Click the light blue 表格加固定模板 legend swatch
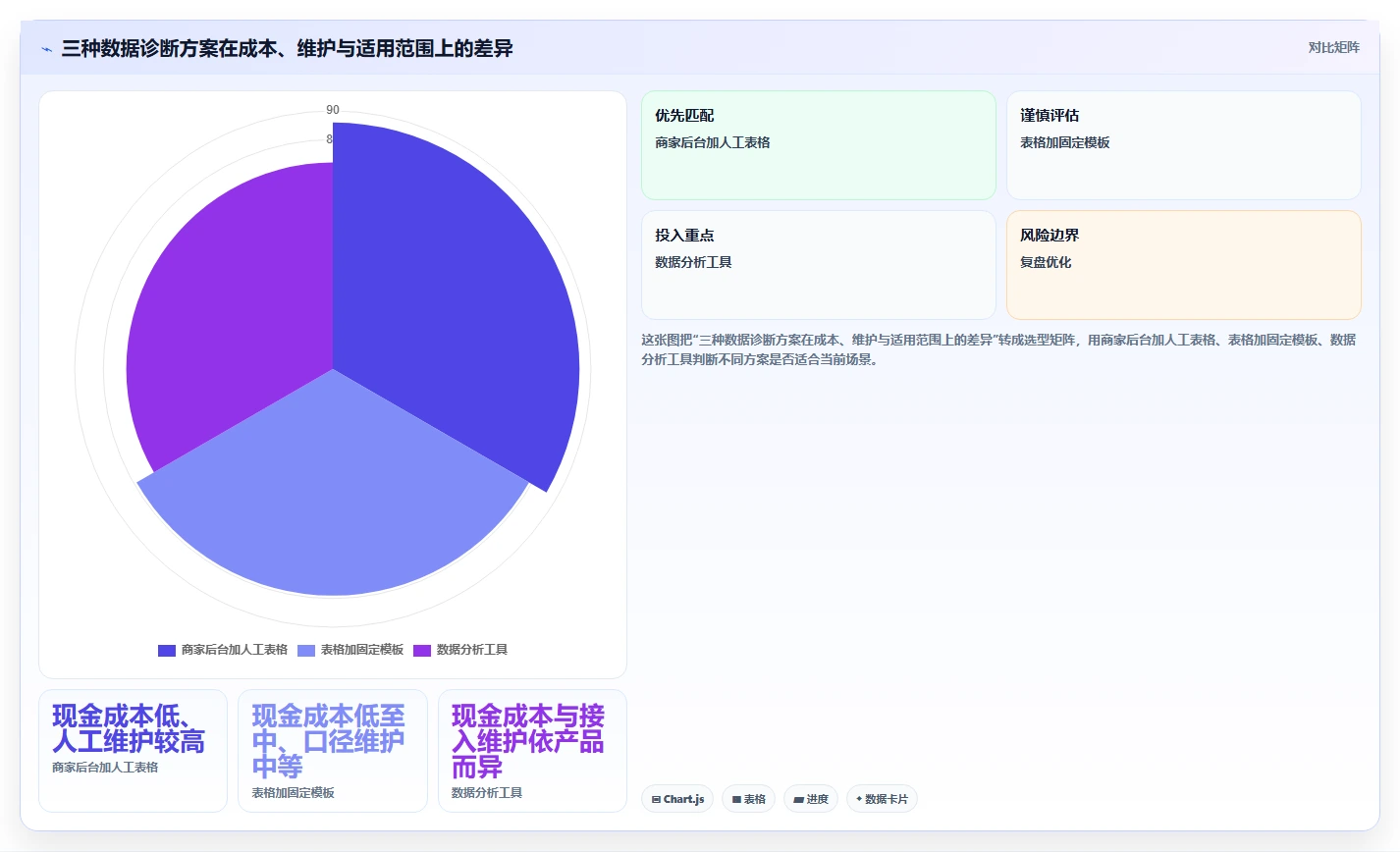This screenshot has width=1400, height=852. [x=306, y=650]
